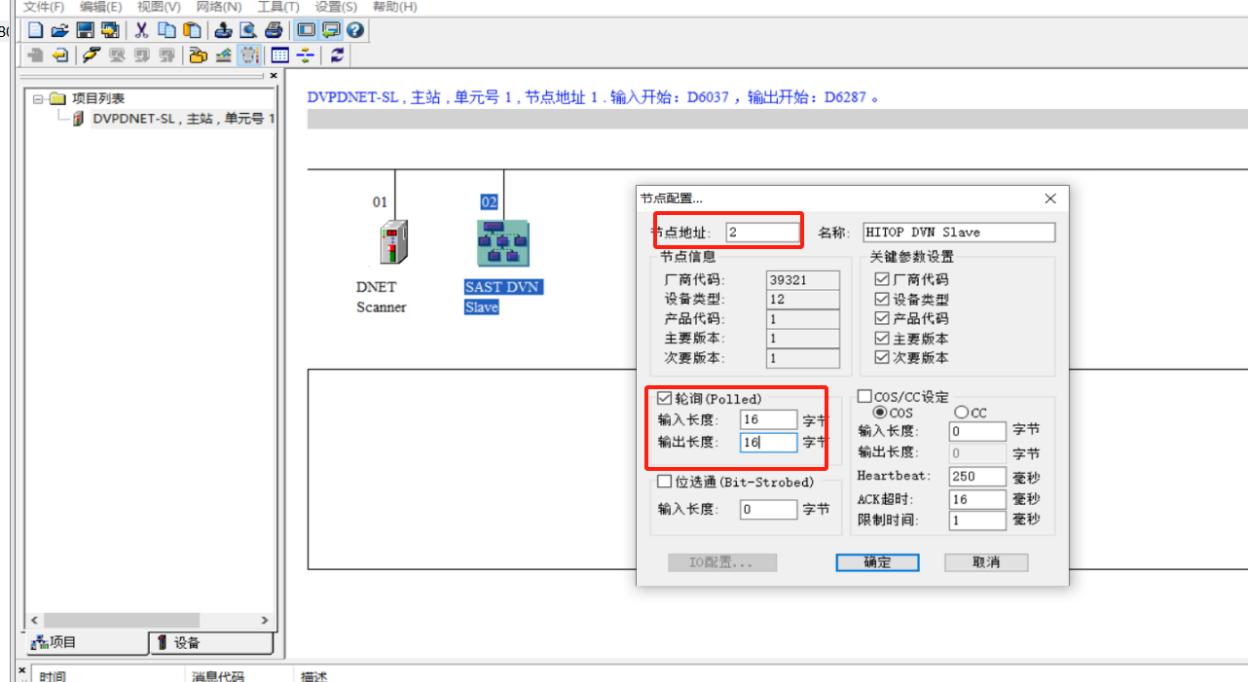Click the Paste clipboard icon

[x=192, y=30]
